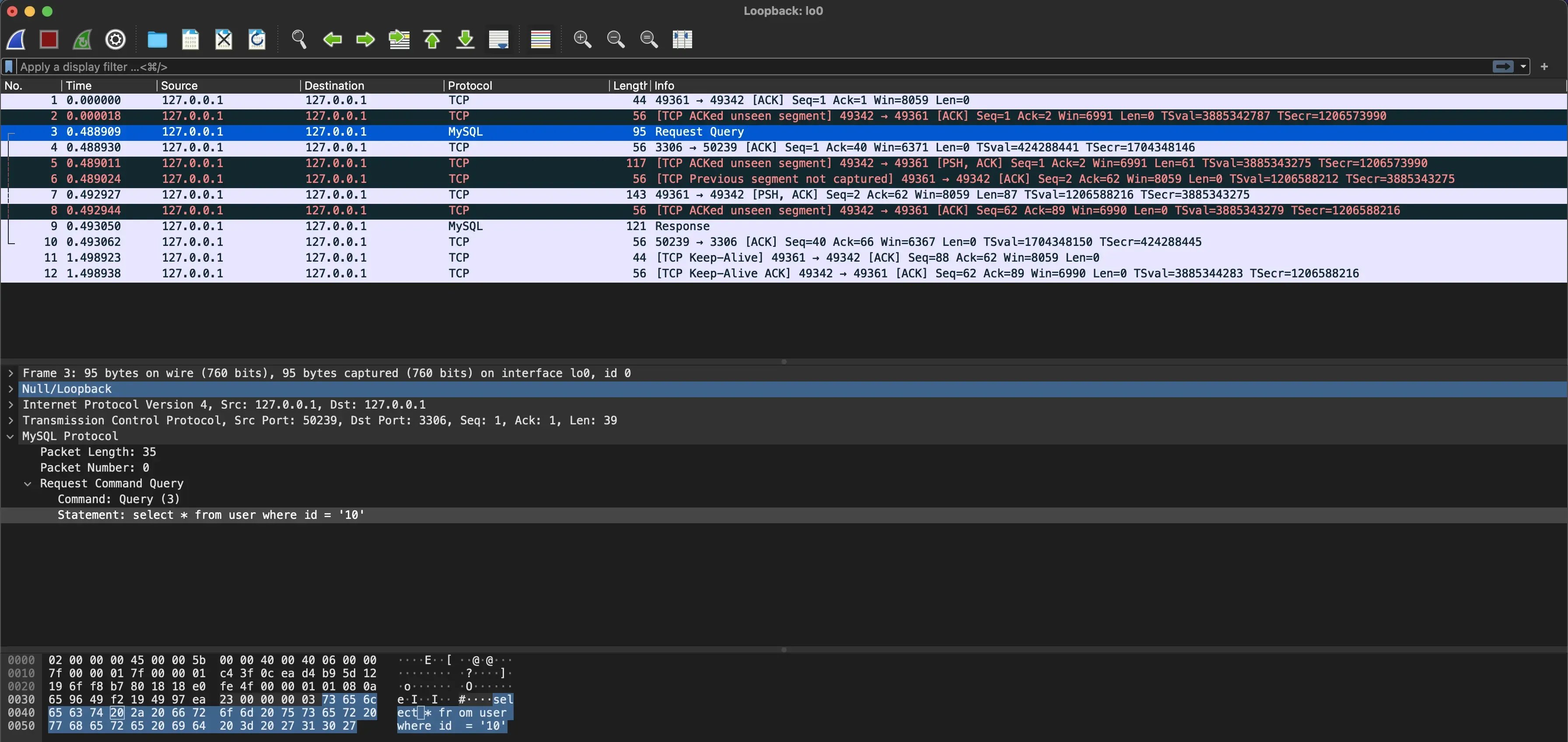The image size is (1568, 742).
Task: Open capture options gear icon
Action: 115,39
